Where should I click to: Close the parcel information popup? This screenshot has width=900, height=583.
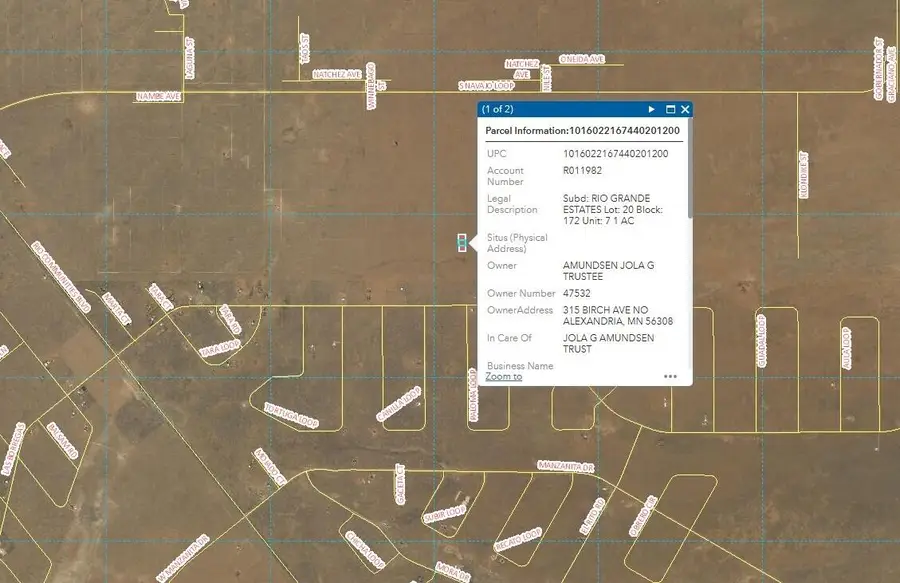[x=685, y=109]
